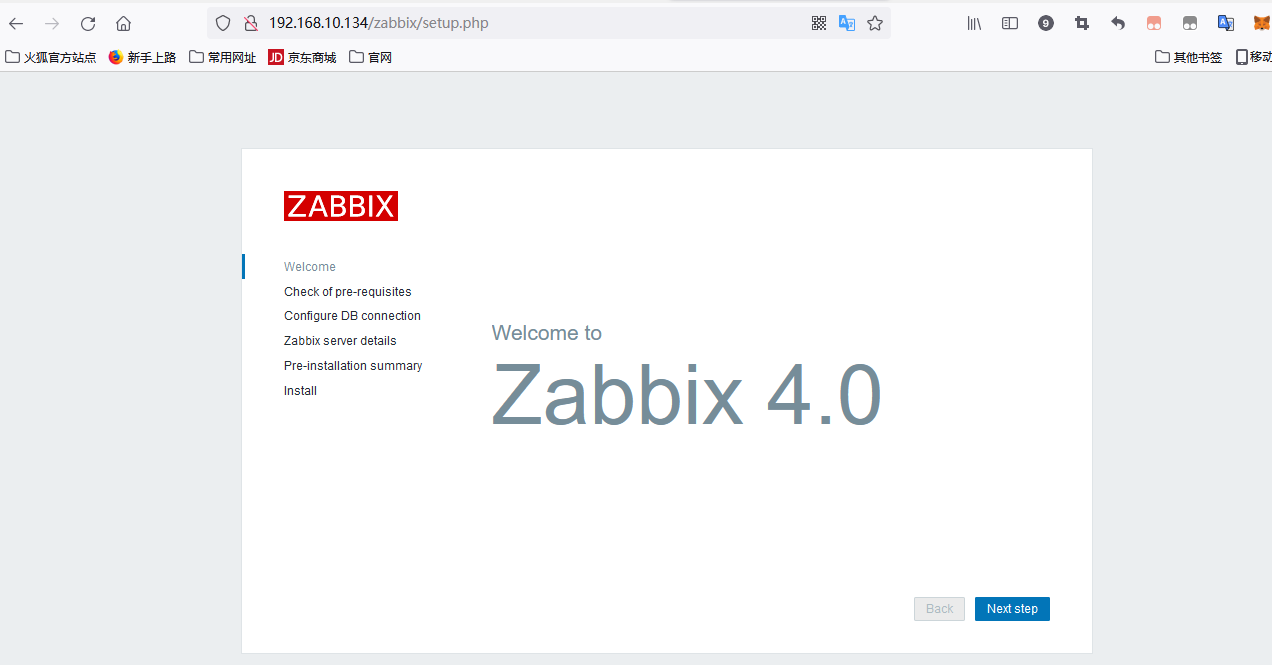Open the Firefox library icon
This screenshot has width=1272, height=665.
974,23
